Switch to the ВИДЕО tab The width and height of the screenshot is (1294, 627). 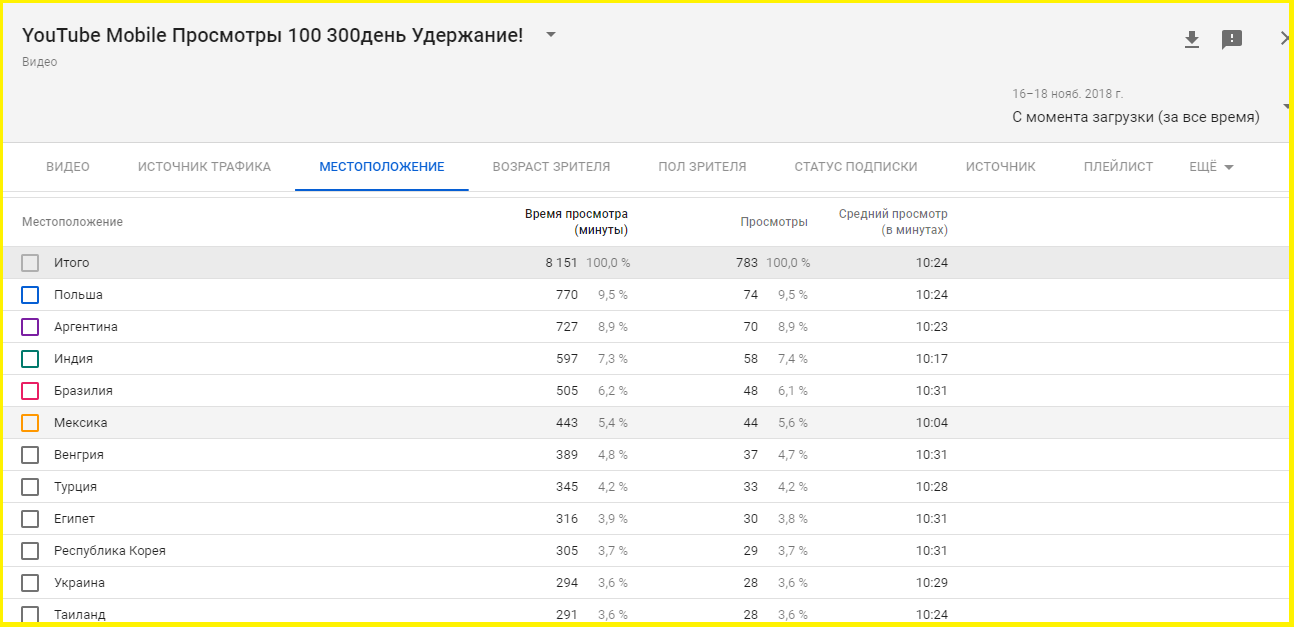(x=68, y=167)
